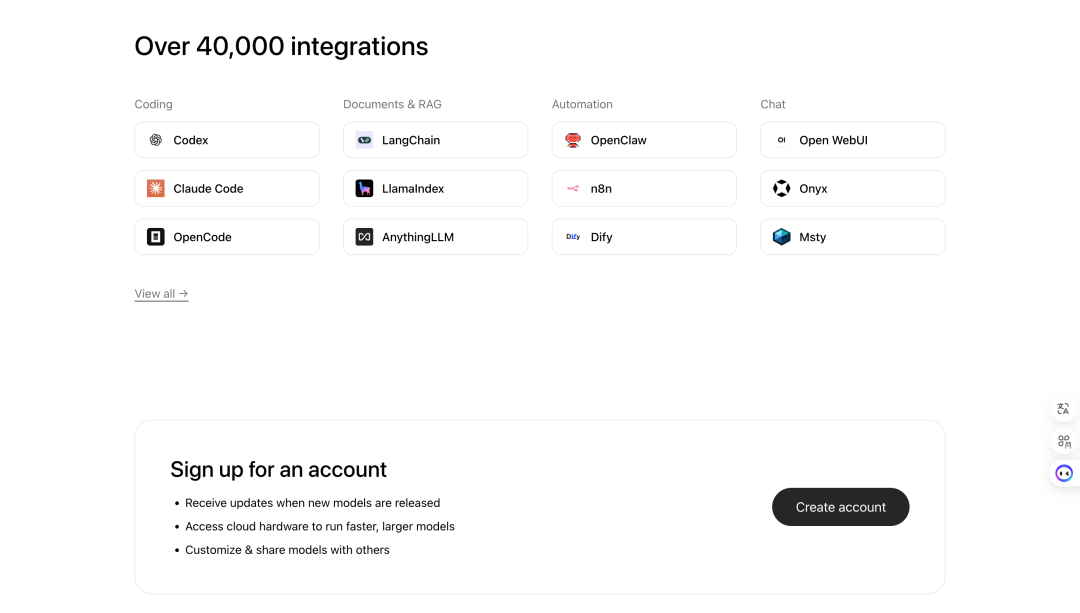The image size is (1080, 613).
Task: Open the Codex integration card
Action: (x=227, y=140)
